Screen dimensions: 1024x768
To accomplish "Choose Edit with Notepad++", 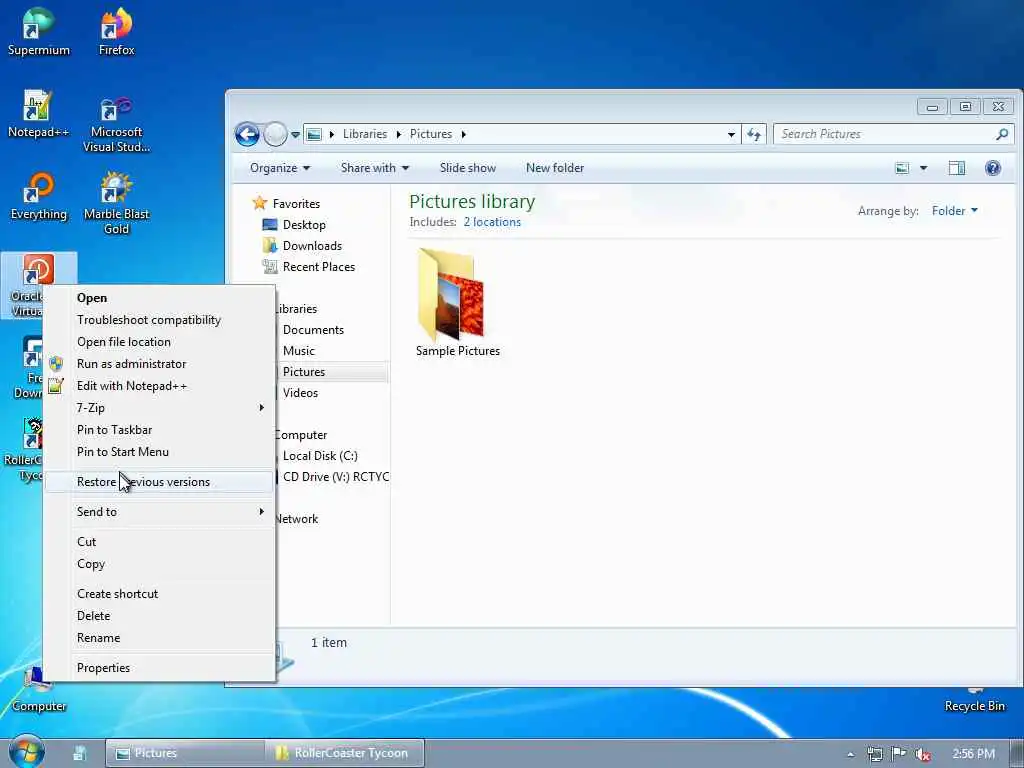I will 159,386.
